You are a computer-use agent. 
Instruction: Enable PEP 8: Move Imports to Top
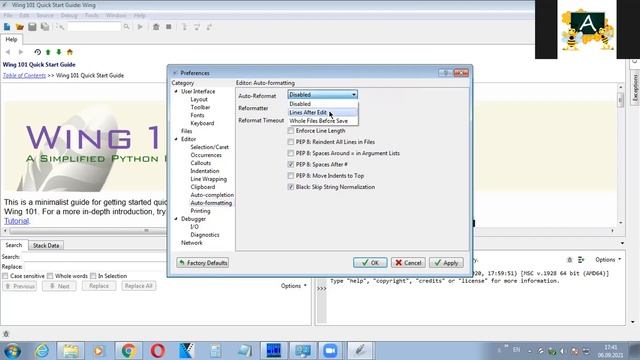291,176
